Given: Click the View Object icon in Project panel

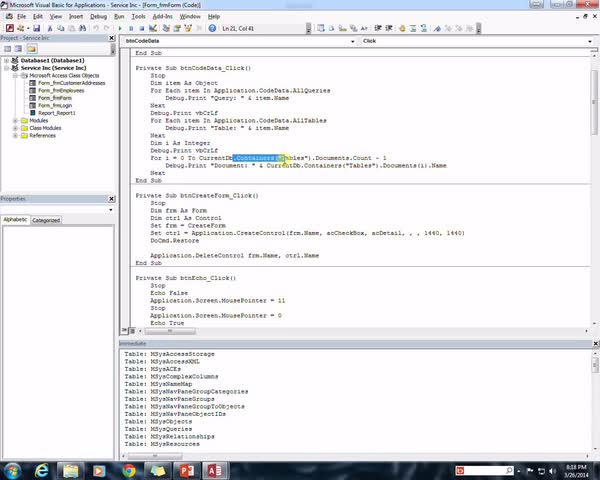Looking at the screenshot, I should (19, 49).
